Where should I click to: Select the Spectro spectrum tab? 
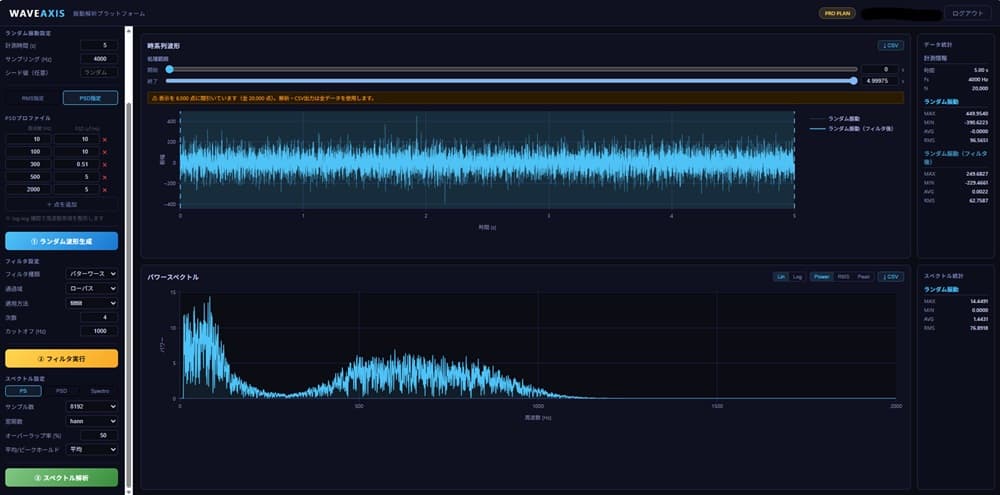tap(99, 391)
